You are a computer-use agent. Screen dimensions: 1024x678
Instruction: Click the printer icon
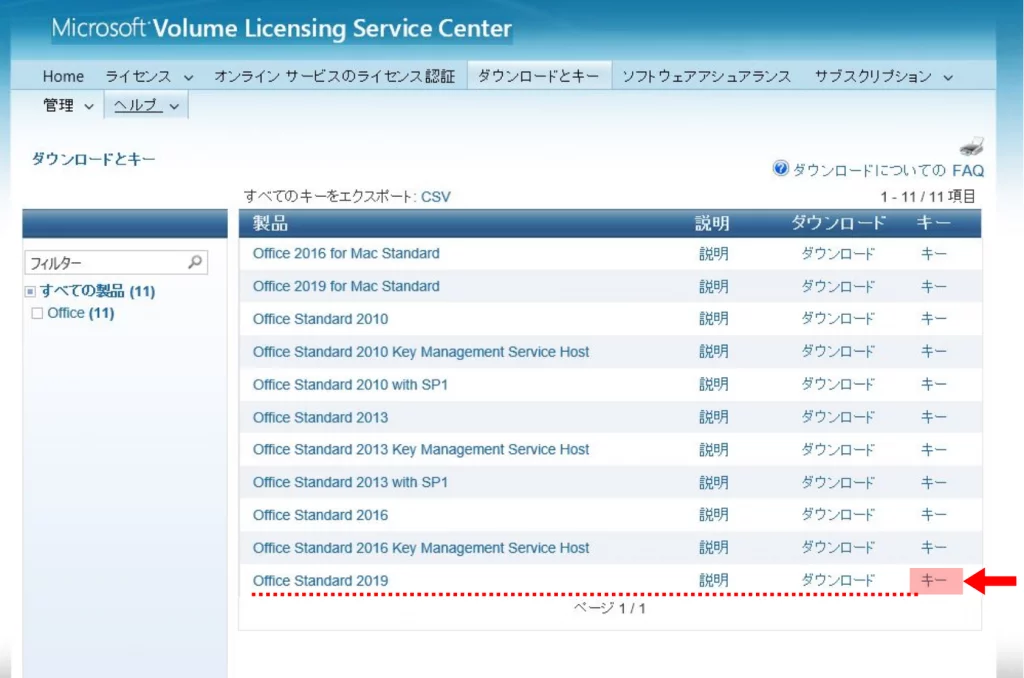click(x=971, y=147)
